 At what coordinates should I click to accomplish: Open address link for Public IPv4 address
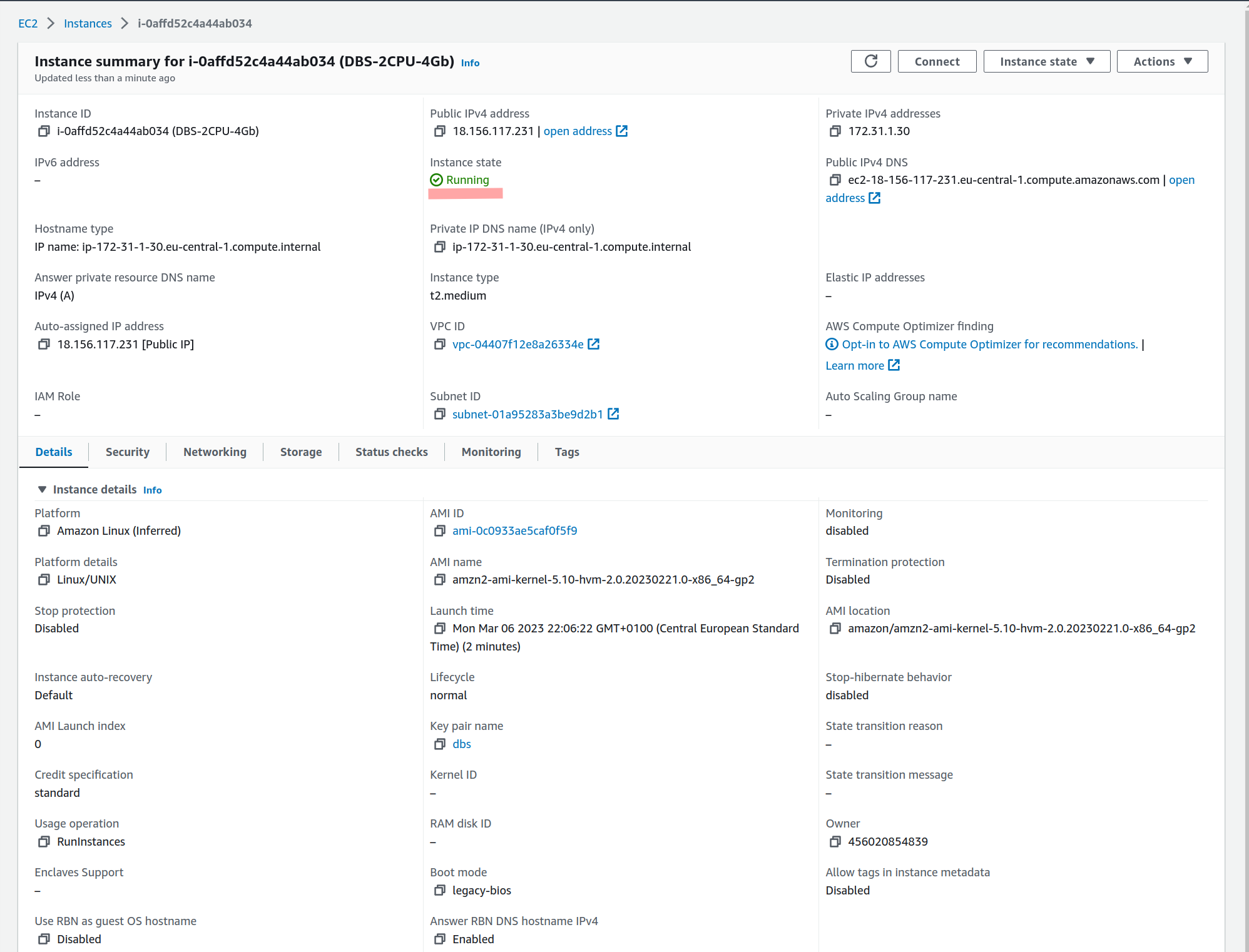coord(585,131)
